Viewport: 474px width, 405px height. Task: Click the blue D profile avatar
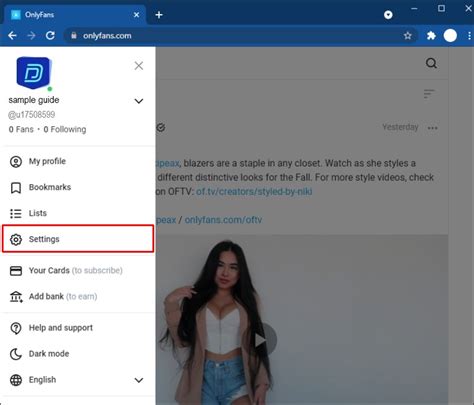pyautogui.click(x=33, y=73)
